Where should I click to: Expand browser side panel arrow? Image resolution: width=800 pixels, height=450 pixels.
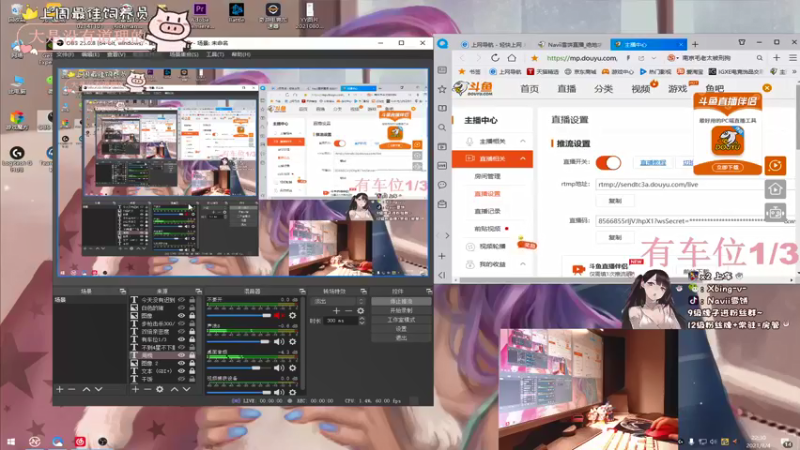pos(447,236)
